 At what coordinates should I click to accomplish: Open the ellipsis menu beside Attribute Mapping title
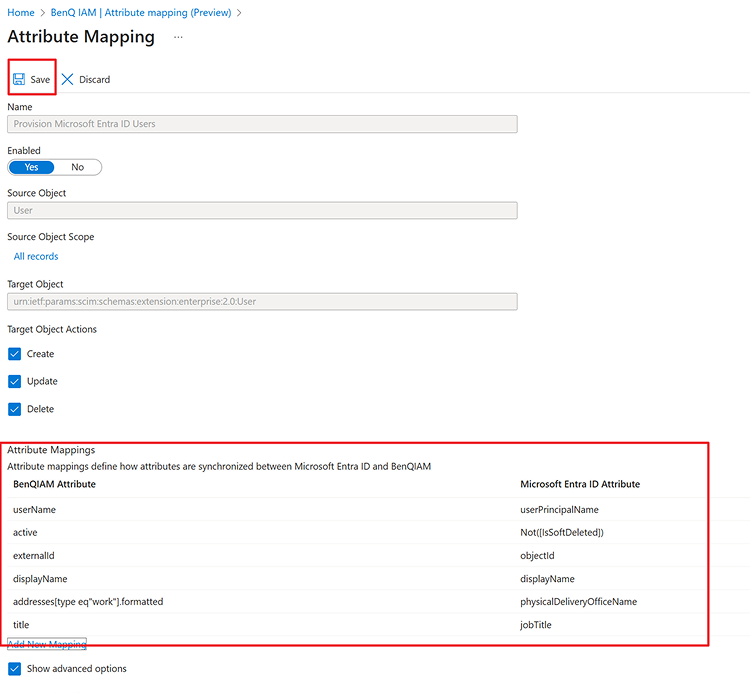tap(178, 37)
